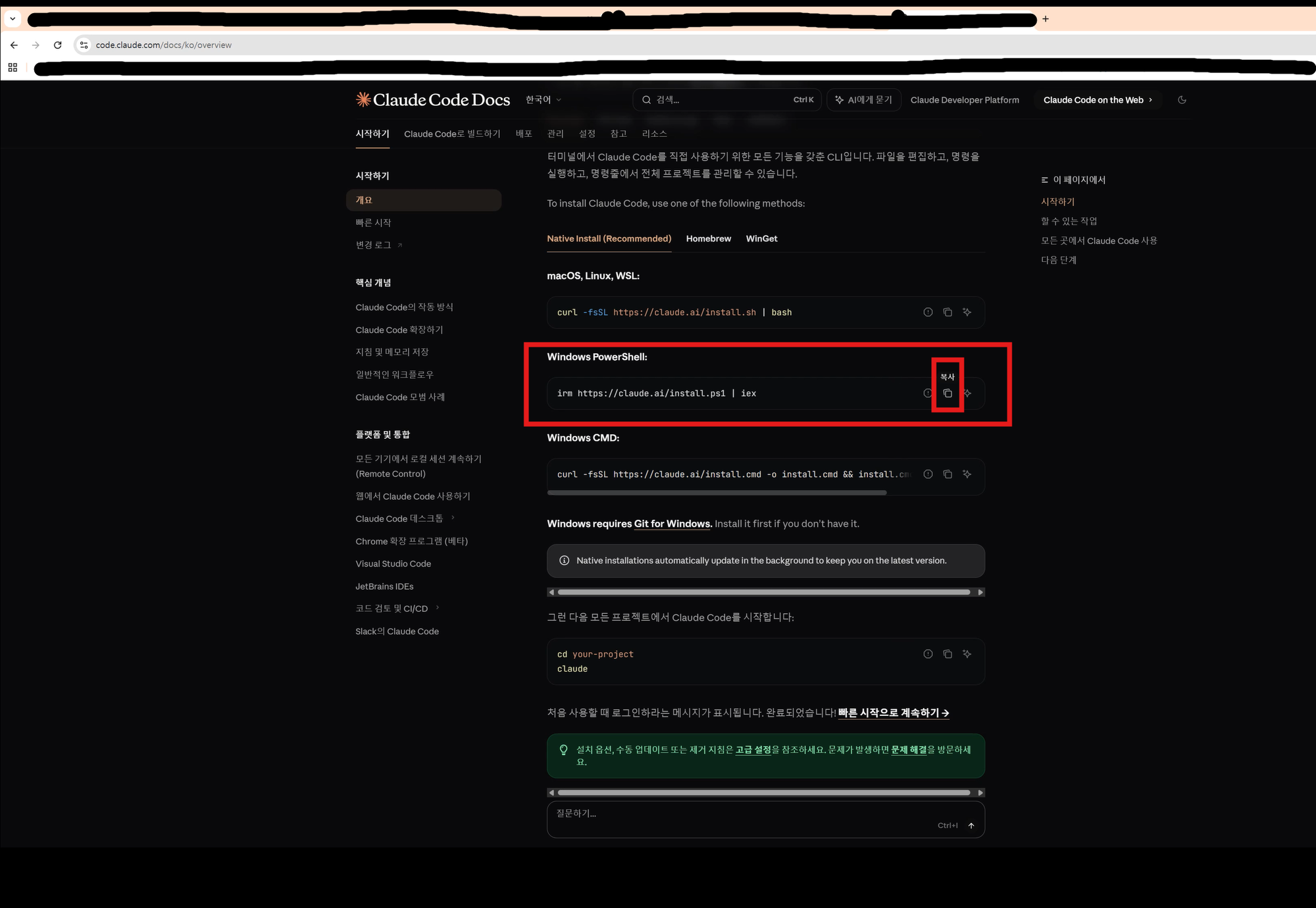1316x908 pixels.
Task: Expand 코드 검토 및 CI/CD sidebar section
Action: pos(438,608)
